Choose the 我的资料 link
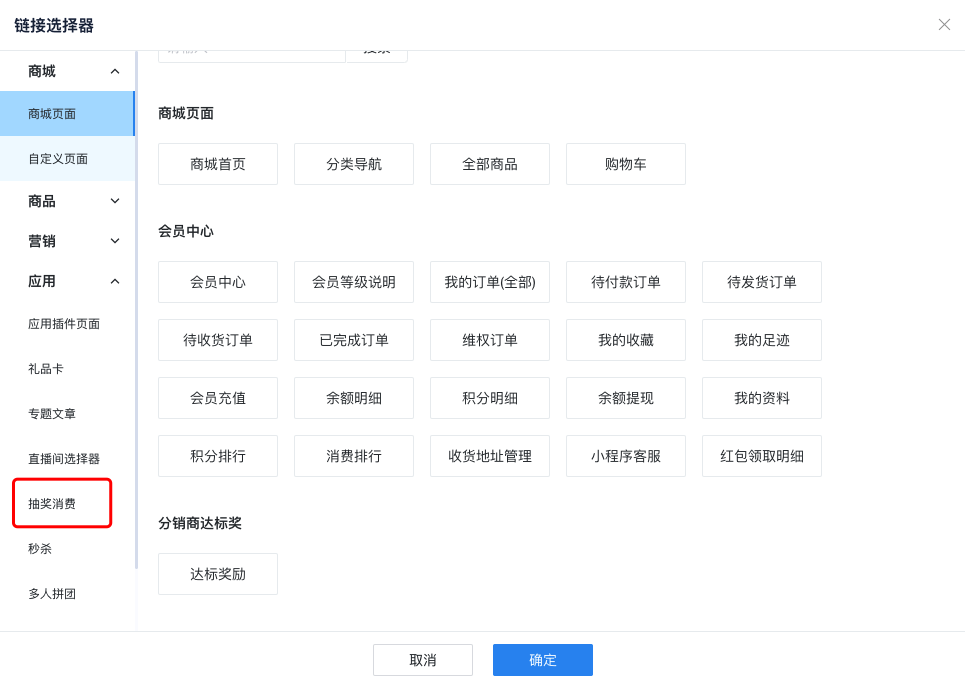This screenshot has height=687, width=965. (x=762, y=398)
